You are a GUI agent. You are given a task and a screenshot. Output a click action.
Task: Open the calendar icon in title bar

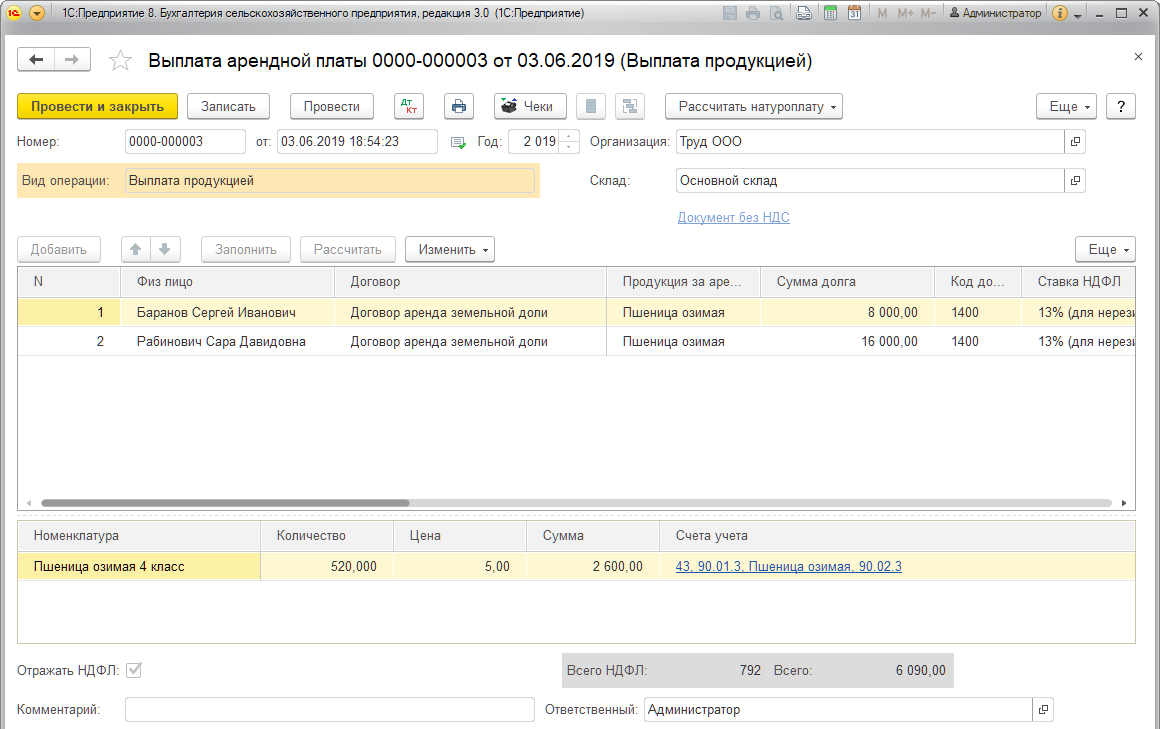(x=854, y=13)
